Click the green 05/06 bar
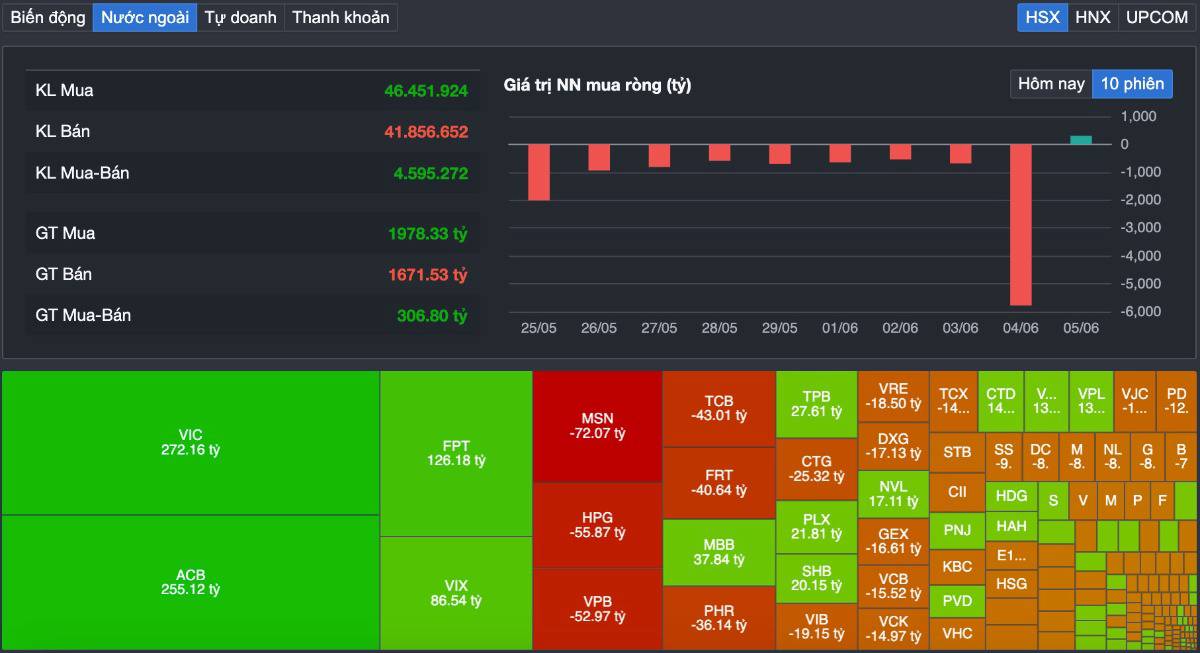The width and height of the screenshot is (1200, 653). pyautogui.click(x=1081, y=140)
